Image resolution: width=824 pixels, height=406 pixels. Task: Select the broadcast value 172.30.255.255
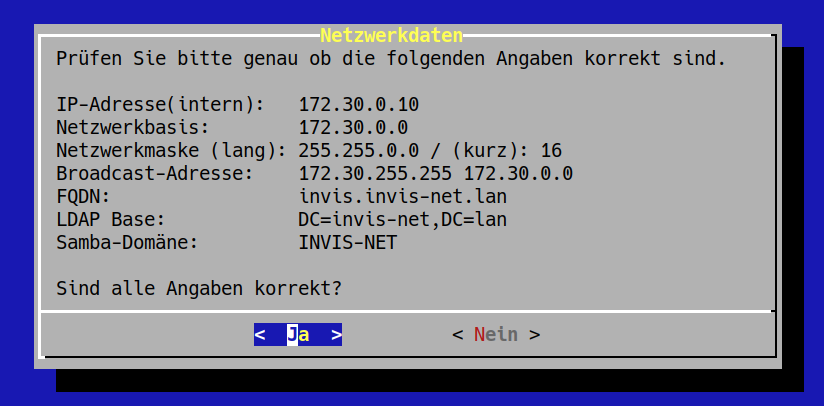375,173
